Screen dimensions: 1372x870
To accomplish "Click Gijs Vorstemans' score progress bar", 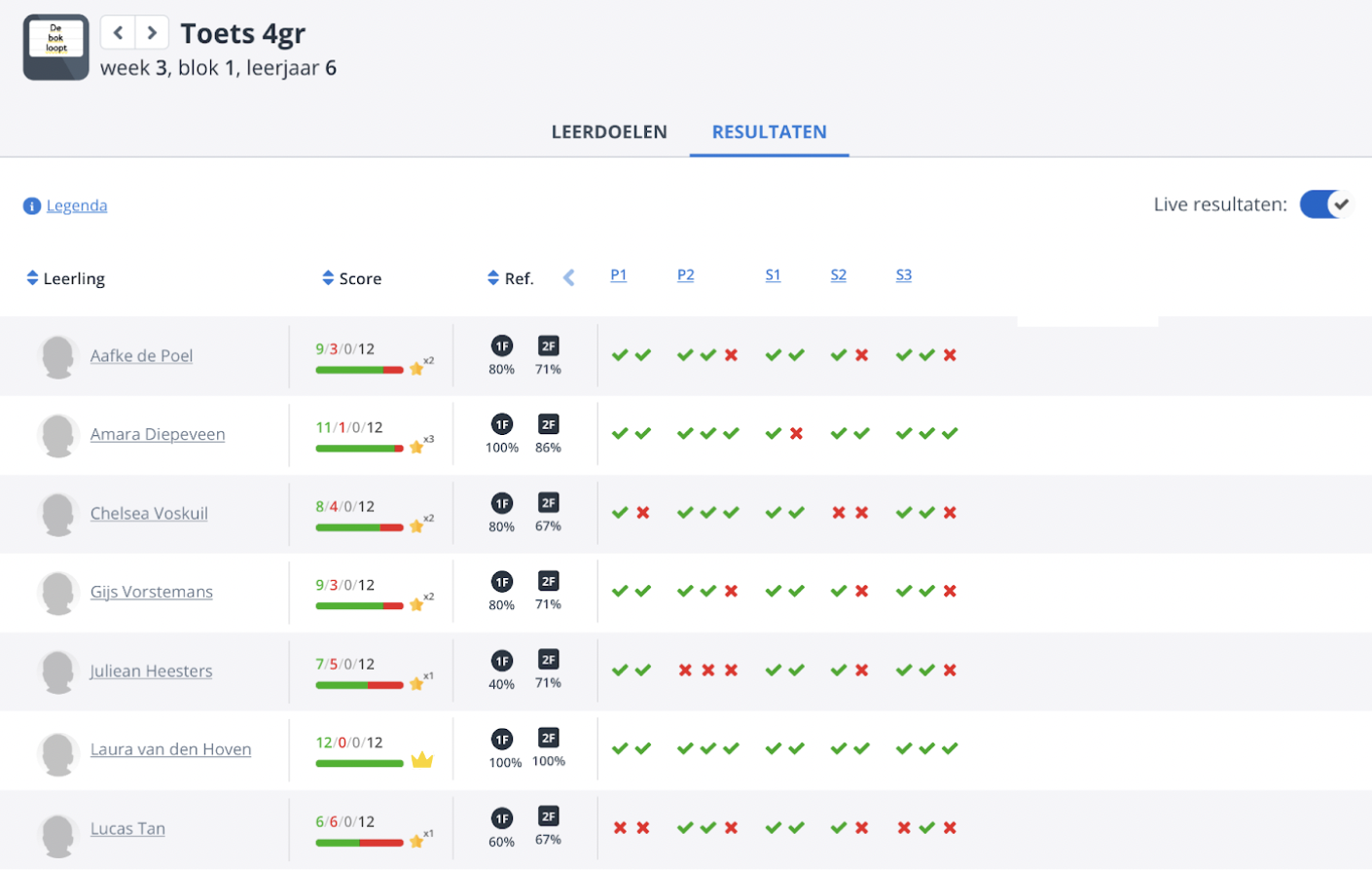I will click(359, 605).
